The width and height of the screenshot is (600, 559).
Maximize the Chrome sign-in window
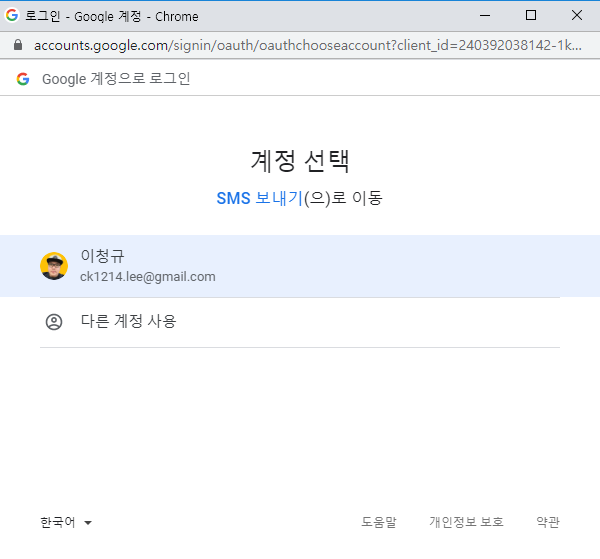point(531,16)
